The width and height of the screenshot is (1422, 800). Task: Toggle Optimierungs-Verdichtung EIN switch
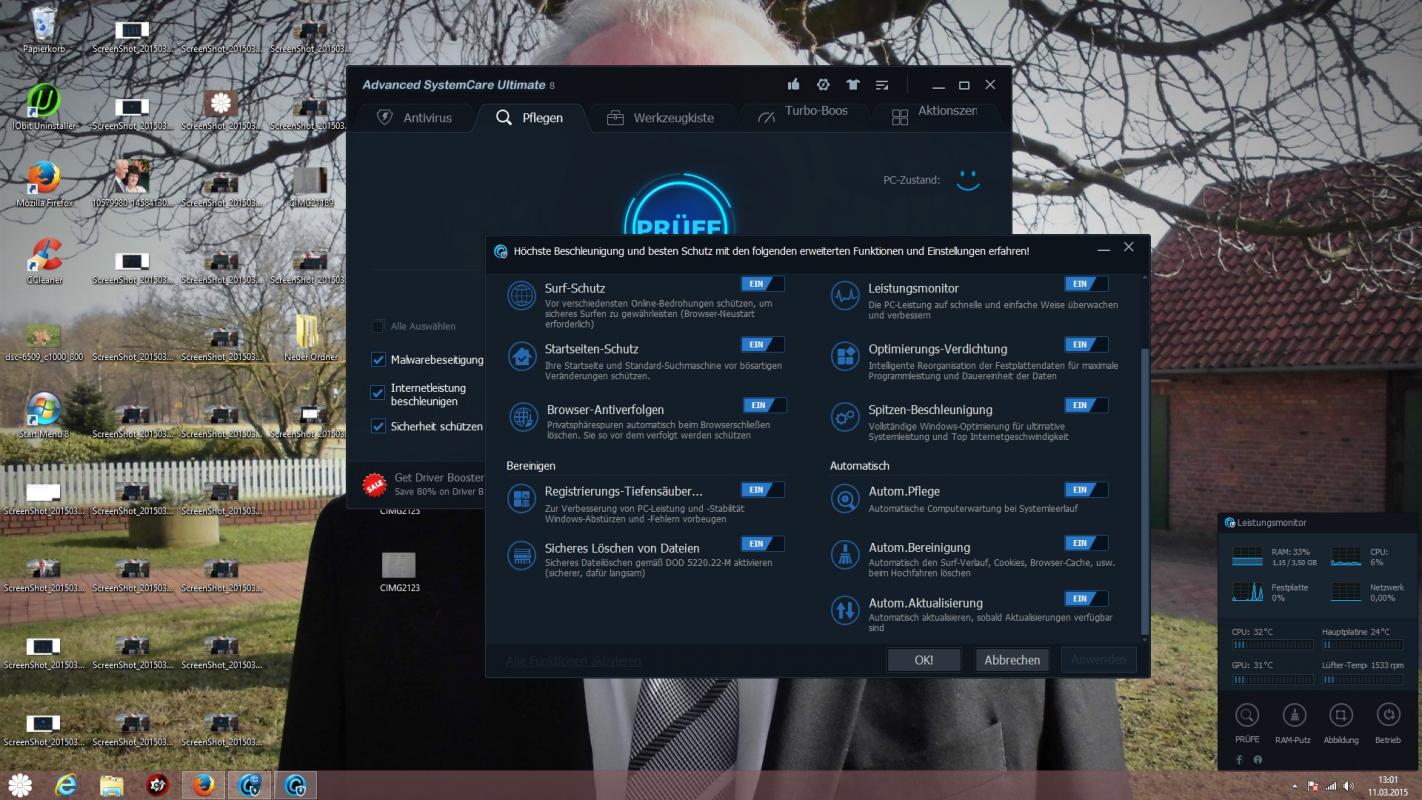(1086, 345)
